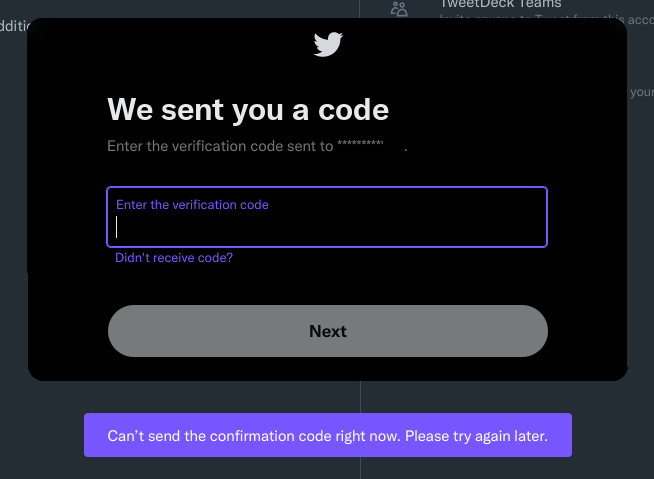The height and width of the screenshot is (479, 654).
Task: Click the purple 'Enter the verification code' label
Action: [x=192, y=204]
